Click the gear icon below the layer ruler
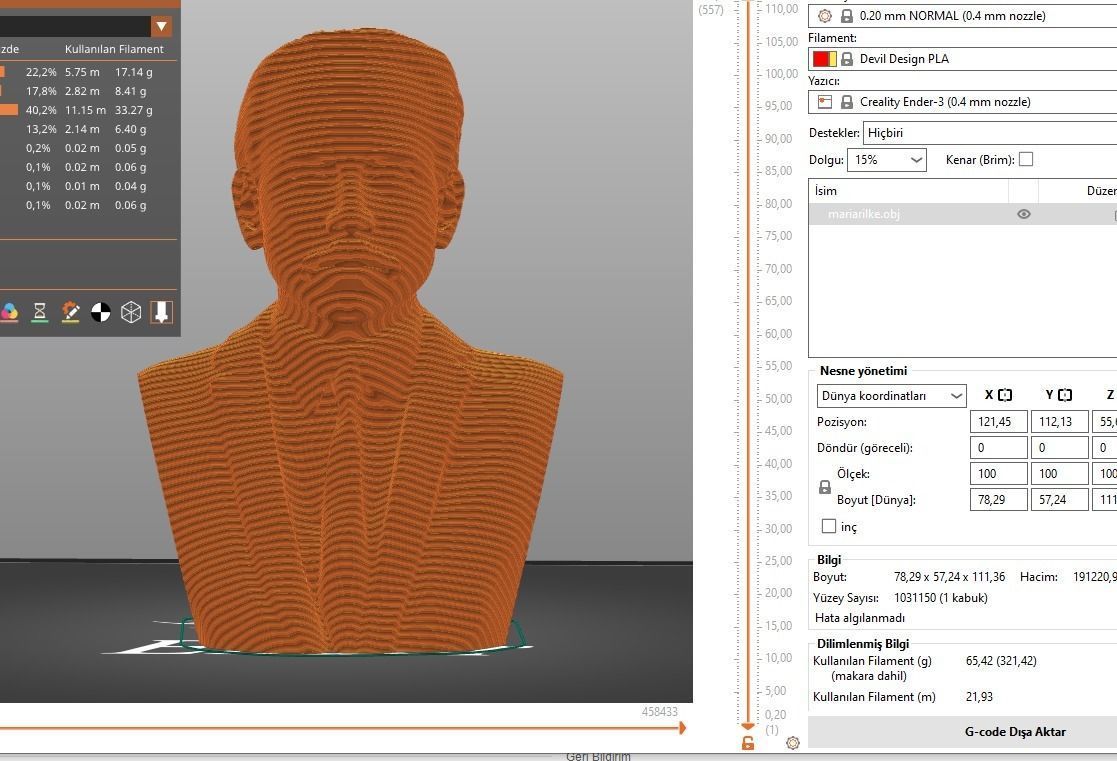The image size is (1117, 761). pyautogui.click(x=793, y=743)
